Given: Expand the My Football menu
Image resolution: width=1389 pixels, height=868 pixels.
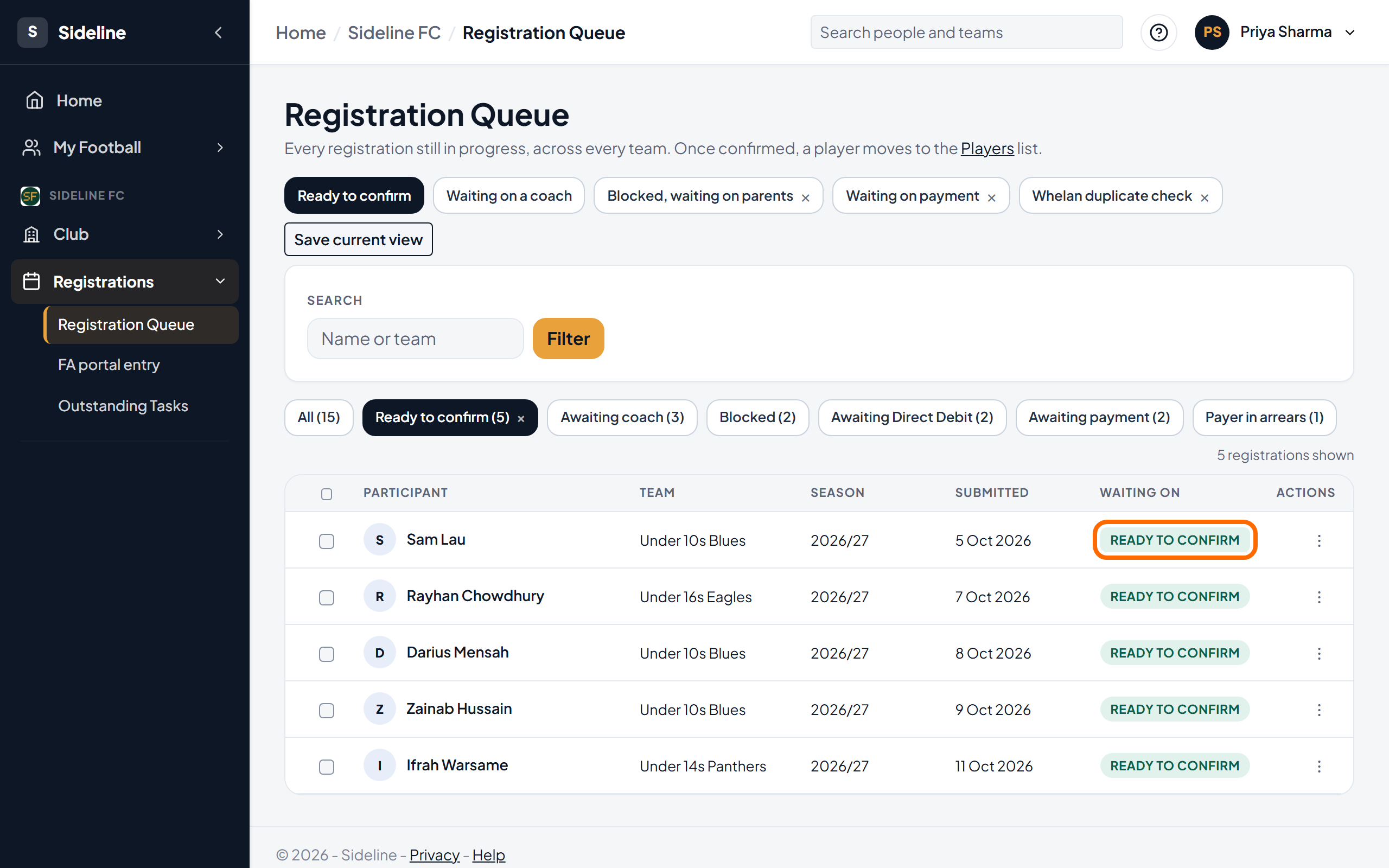Looking at the screenshot, I should coord(125,148).
